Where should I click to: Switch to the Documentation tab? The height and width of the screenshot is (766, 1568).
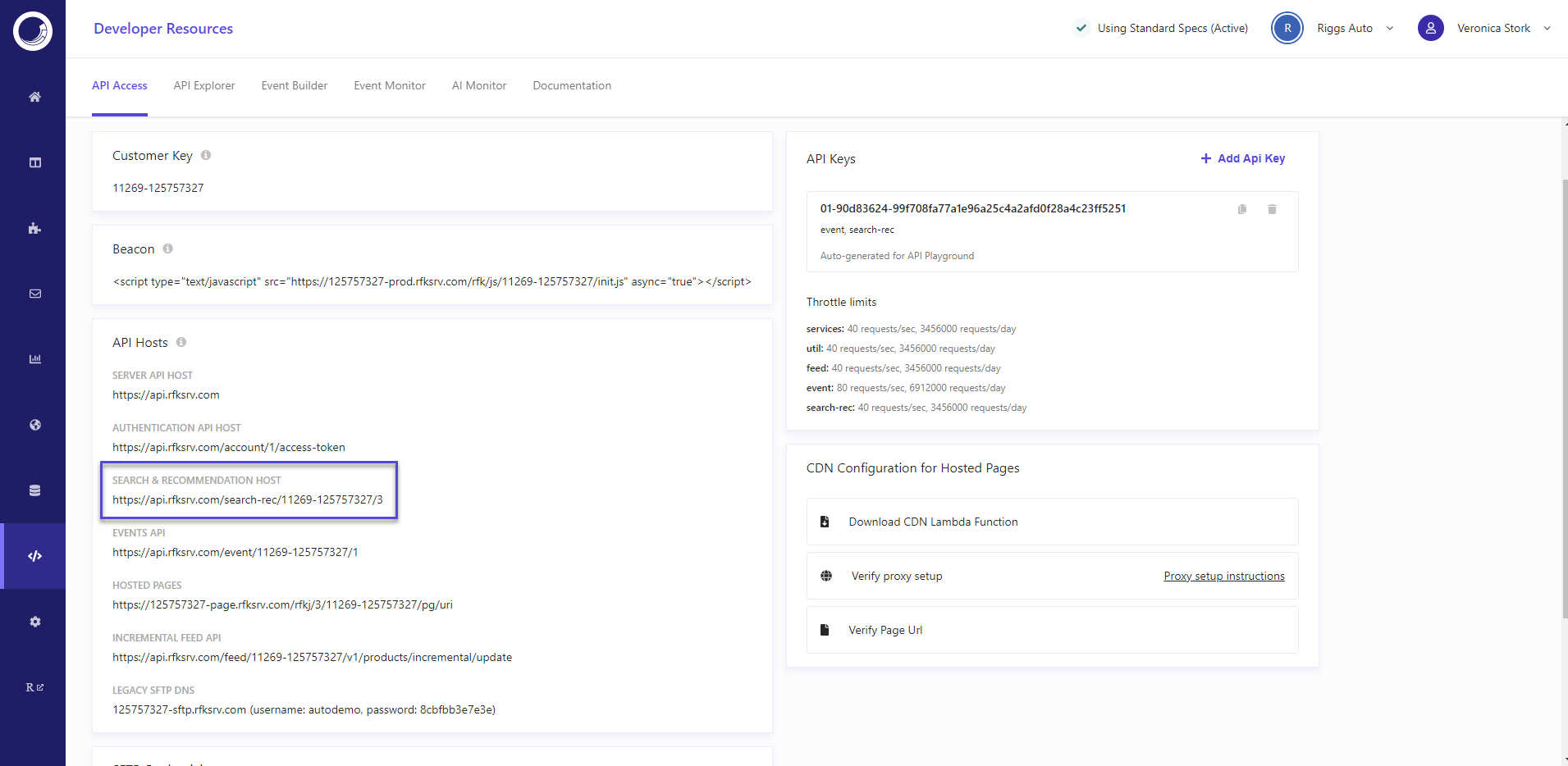(x=572, y=85)
